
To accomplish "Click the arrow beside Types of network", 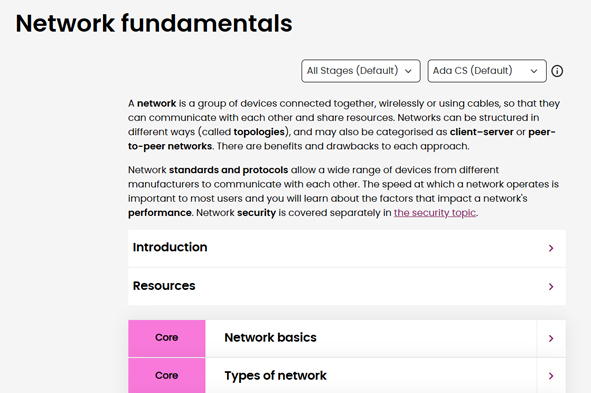I will [x=551, y=376].
